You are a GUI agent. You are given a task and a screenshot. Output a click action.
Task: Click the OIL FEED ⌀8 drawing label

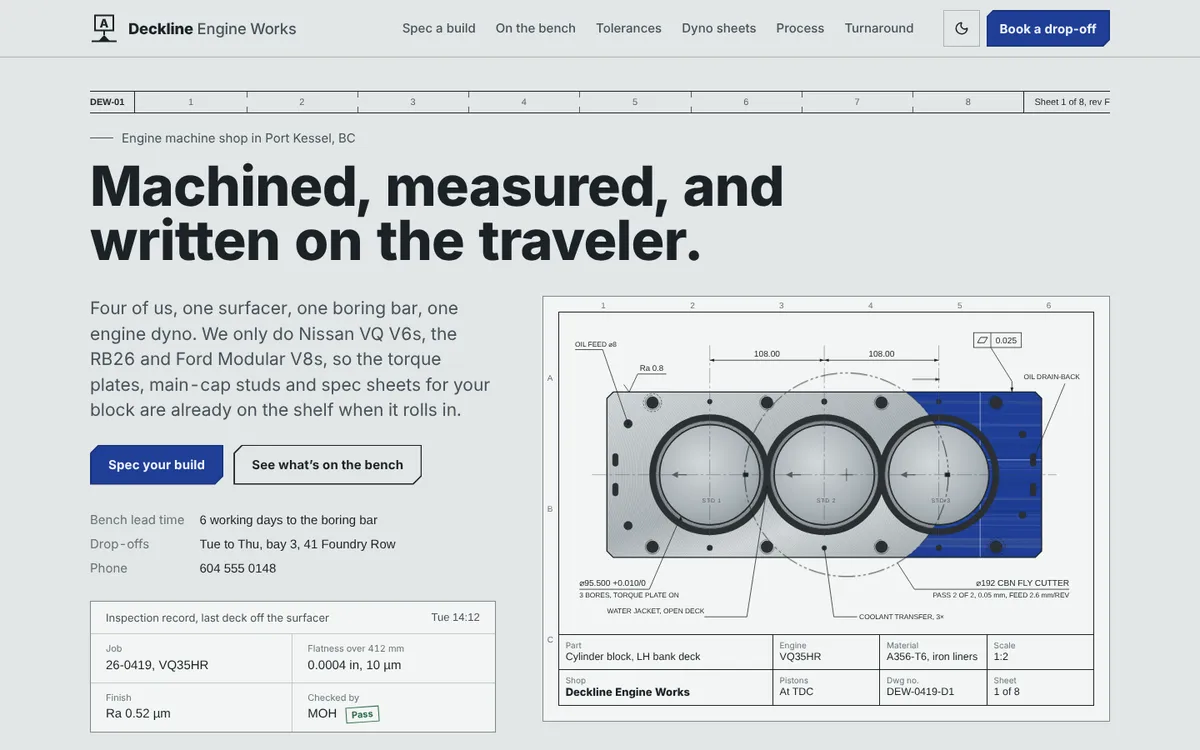pos(596,344)
